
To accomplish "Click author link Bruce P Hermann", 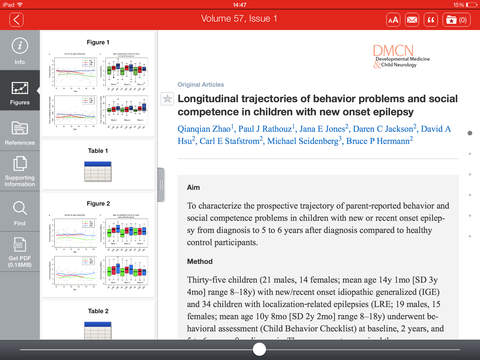I will pyautogui.click(x=379, y=141).
